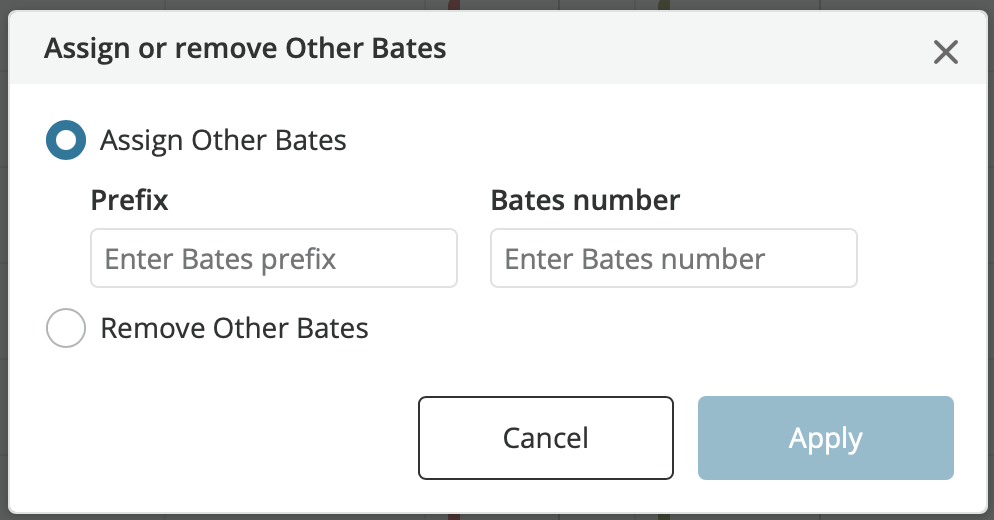Choose the filled blue radio circle

click(x=66, y=140)
